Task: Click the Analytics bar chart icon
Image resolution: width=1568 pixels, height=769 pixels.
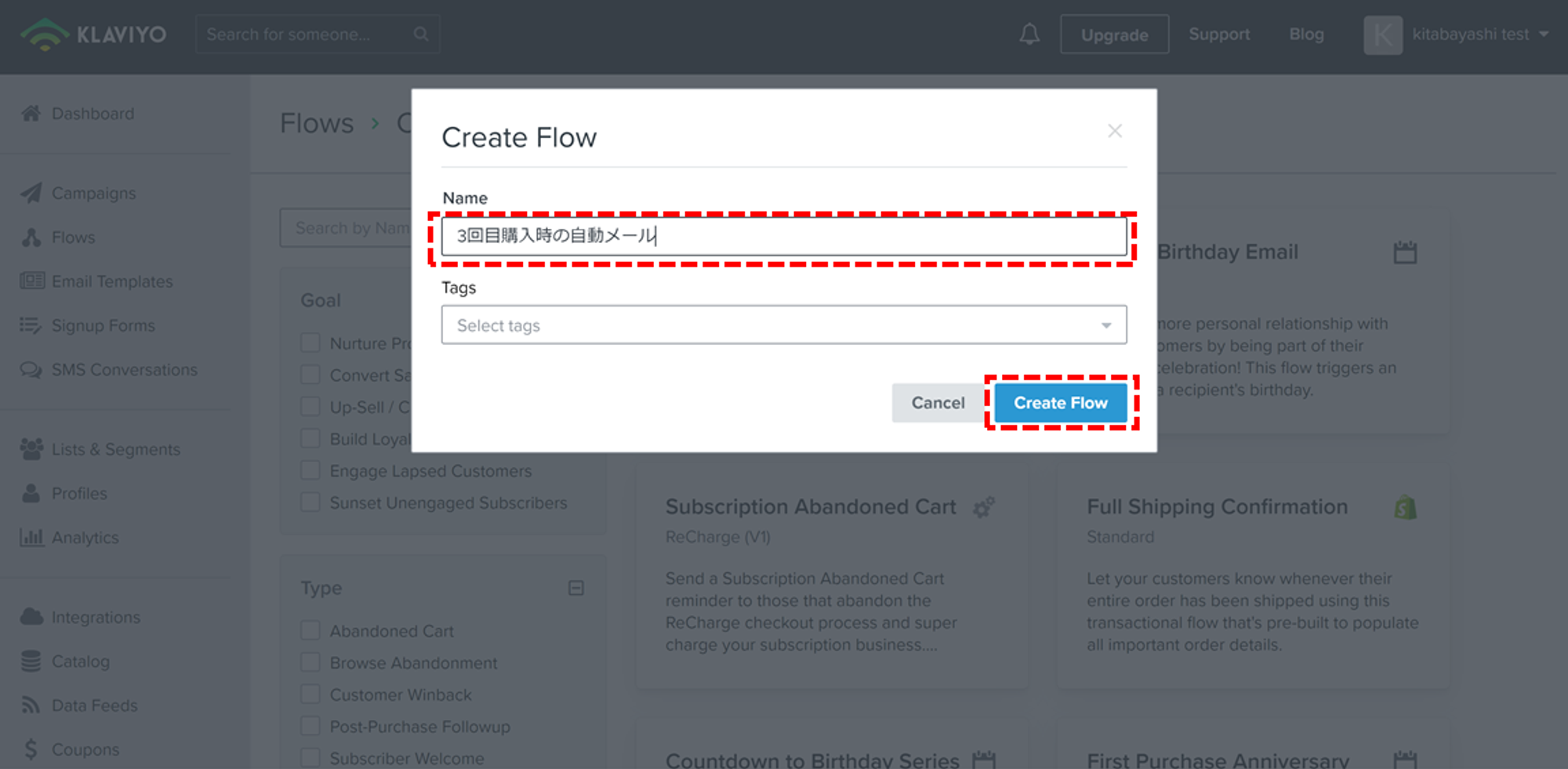Action: pos(31,538)
